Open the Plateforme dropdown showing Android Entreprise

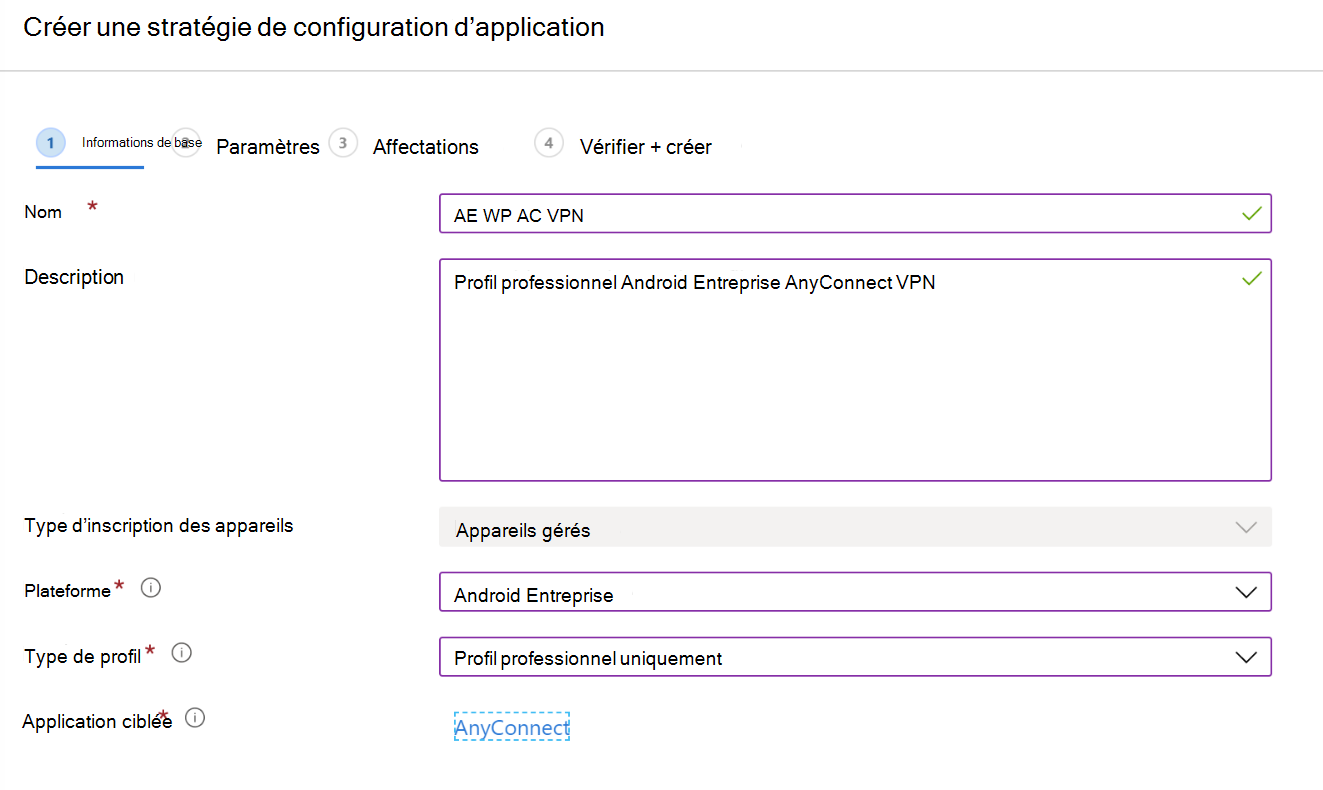[855, 592]
